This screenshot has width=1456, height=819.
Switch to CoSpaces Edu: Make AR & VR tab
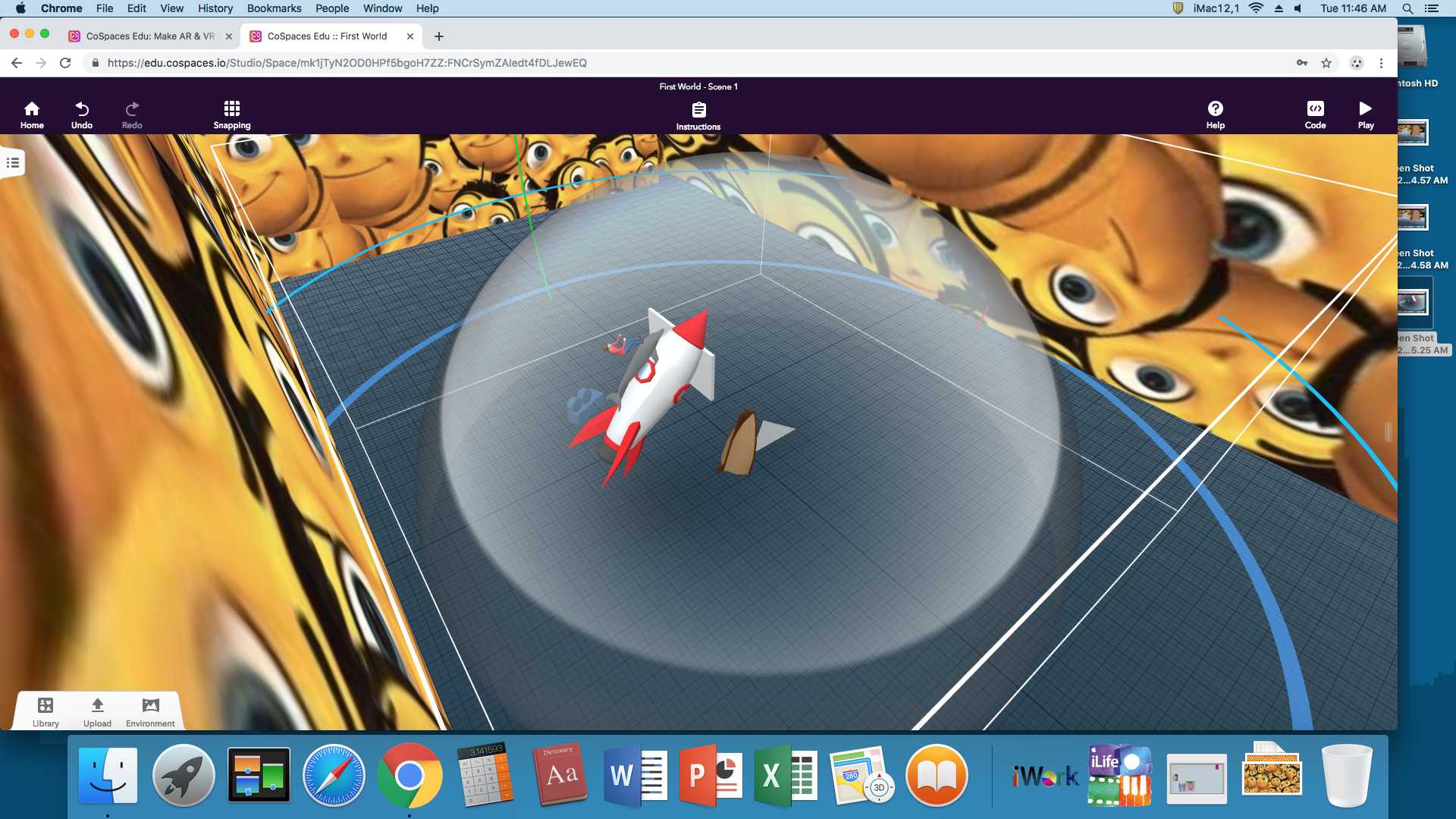[149, 36]
